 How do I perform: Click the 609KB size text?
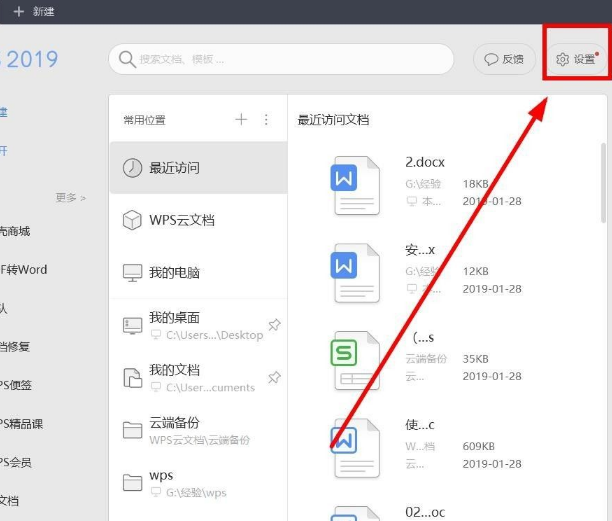coord(479,446)
